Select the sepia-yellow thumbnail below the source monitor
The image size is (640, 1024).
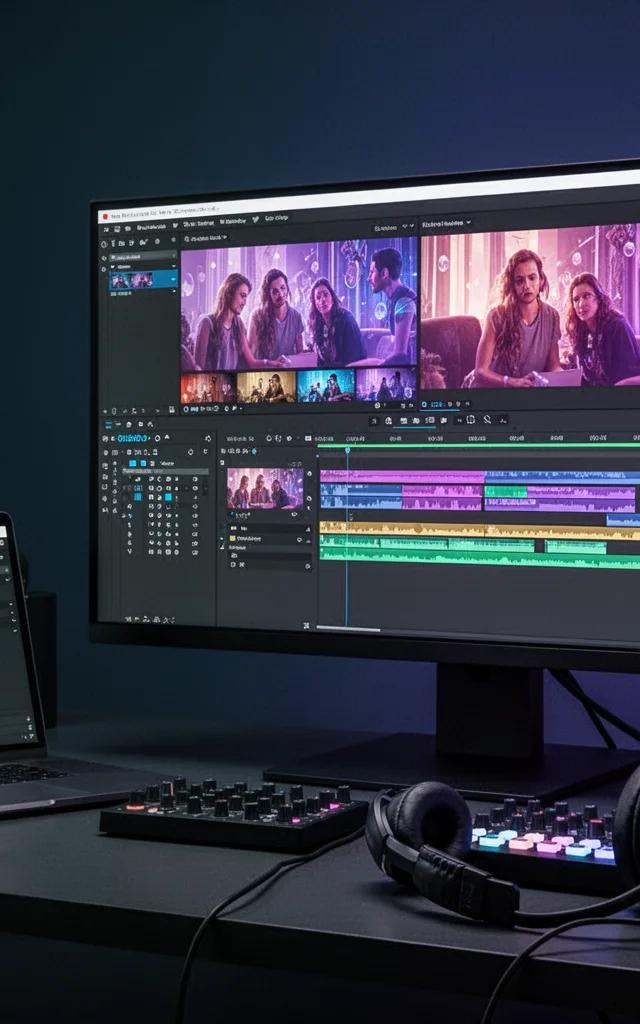266,387
